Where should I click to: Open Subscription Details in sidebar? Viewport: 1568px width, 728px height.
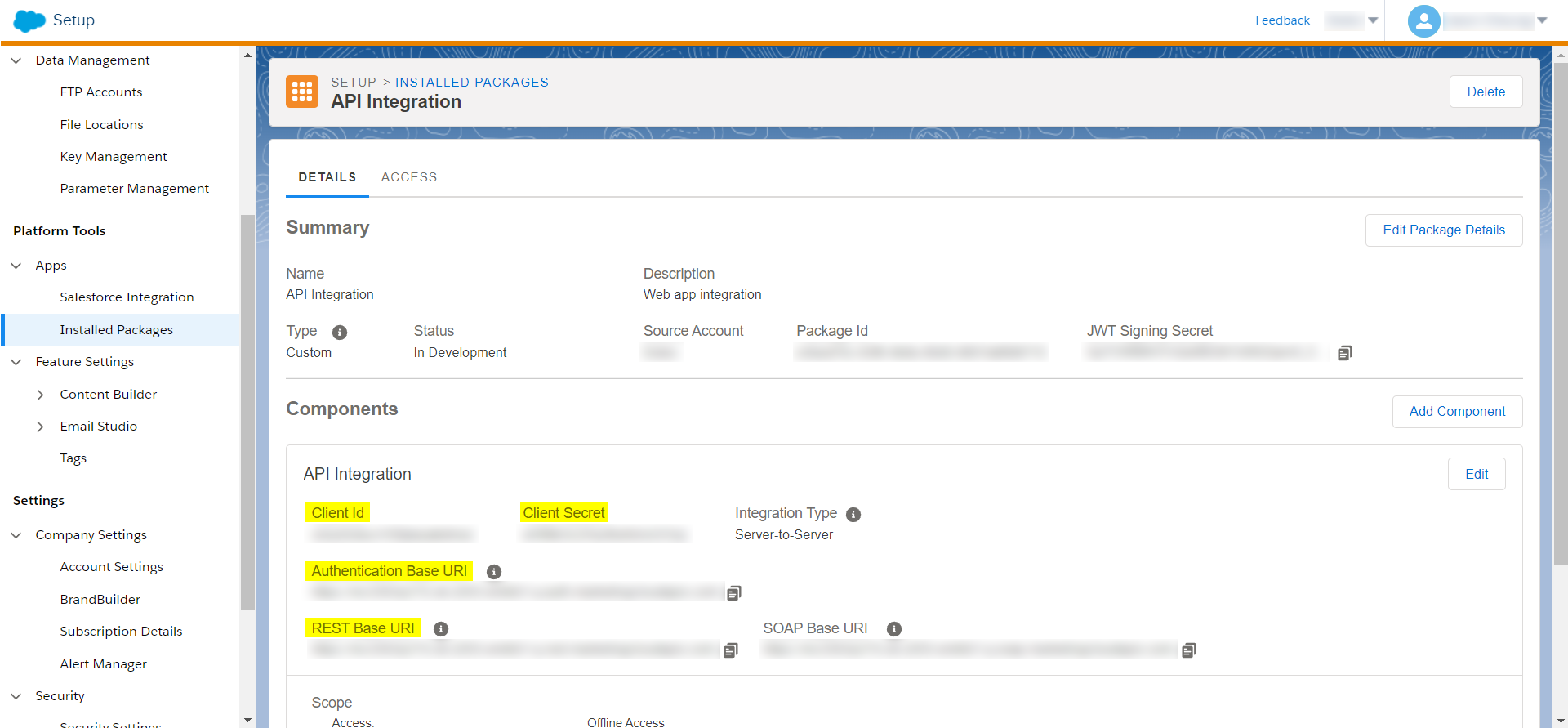(x=121, y=632)
